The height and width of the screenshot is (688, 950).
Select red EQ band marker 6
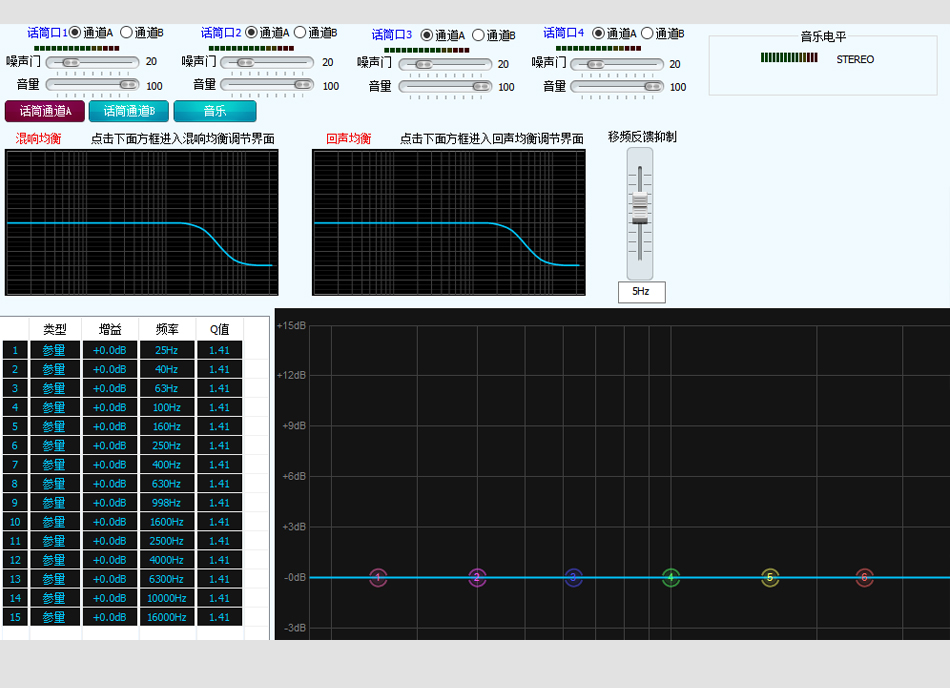point(864,578)
